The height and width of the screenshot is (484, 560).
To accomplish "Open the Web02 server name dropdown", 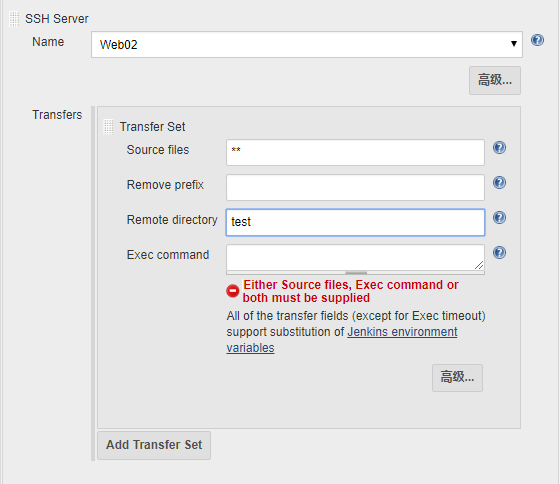I will (307, 45).
